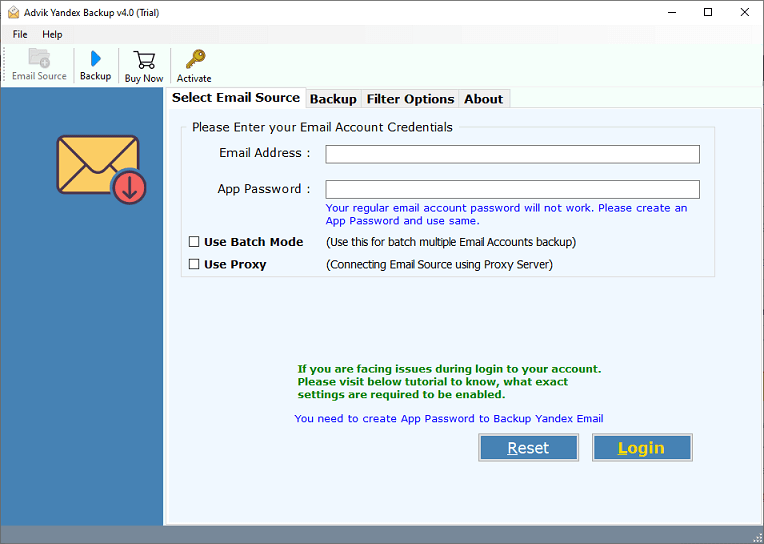Click the batch multiple Email Accounts description text
The image size is (764, 544).
point(451,242)
